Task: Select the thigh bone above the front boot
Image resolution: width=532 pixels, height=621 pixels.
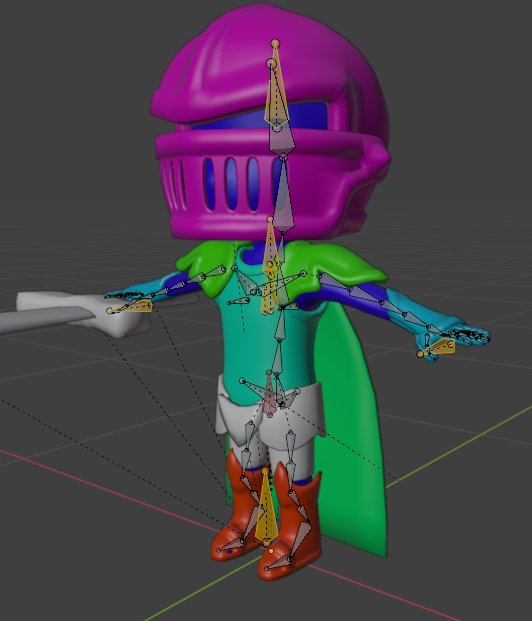Action: point(290,446)
